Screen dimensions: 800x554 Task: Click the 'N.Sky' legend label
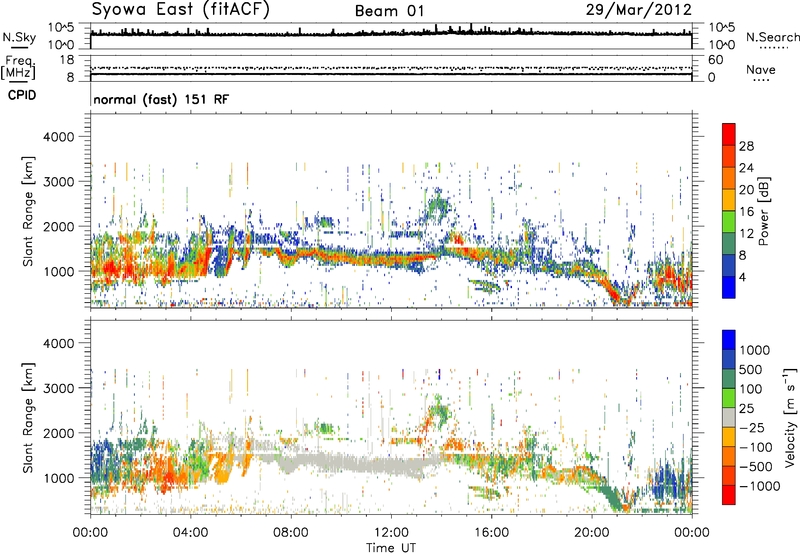click(x=19, y=37)
